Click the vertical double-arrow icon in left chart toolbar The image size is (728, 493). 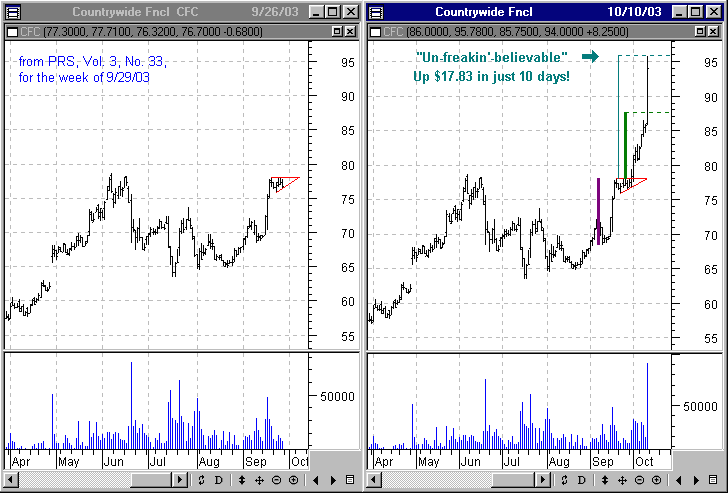pos(242,480)
